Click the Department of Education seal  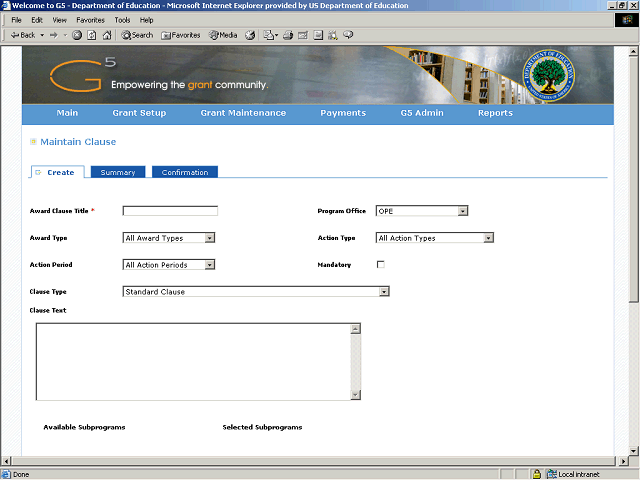point(549,76)
